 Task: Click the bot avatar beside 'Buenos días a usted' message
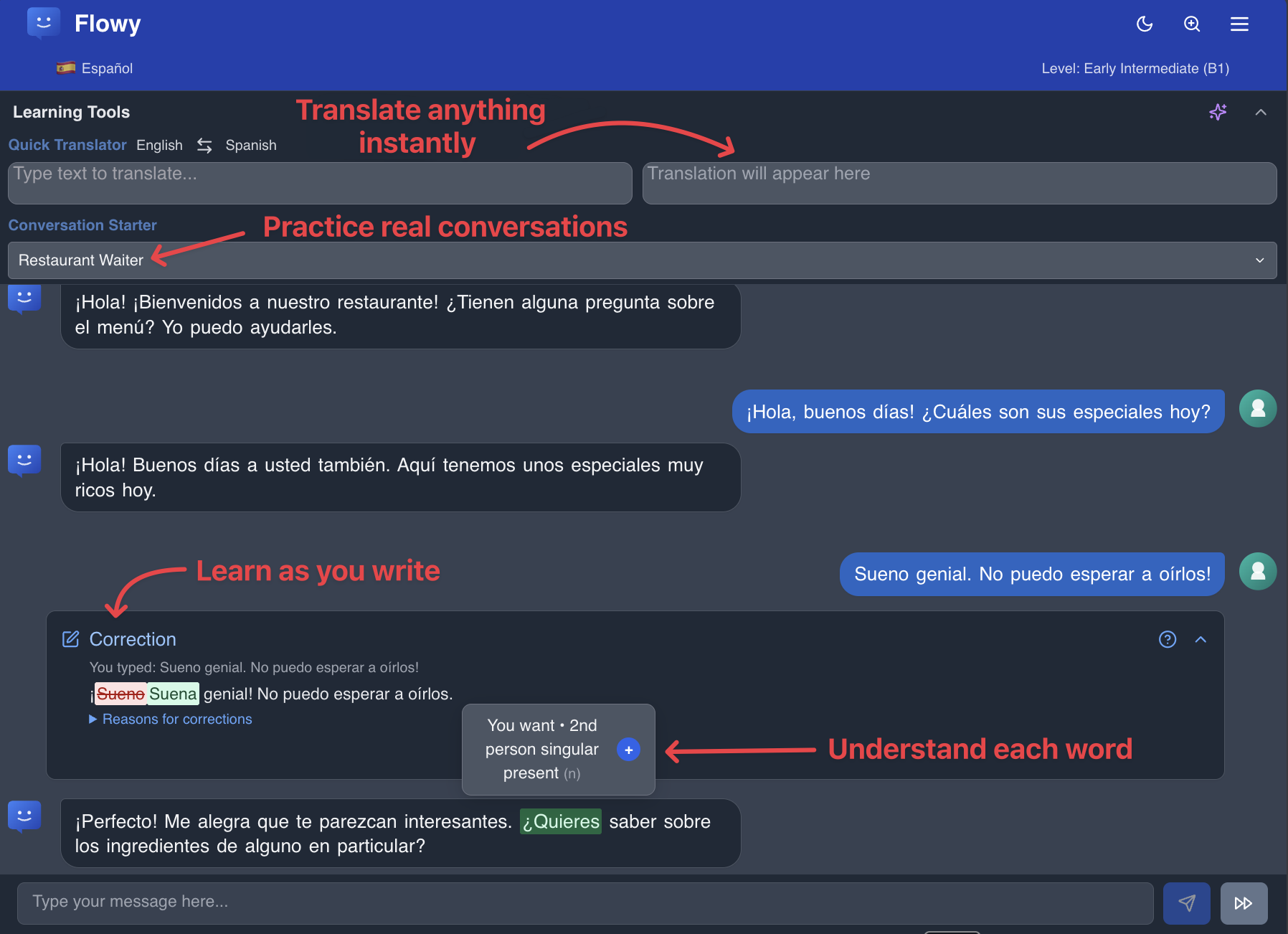(x=24, y=461)
